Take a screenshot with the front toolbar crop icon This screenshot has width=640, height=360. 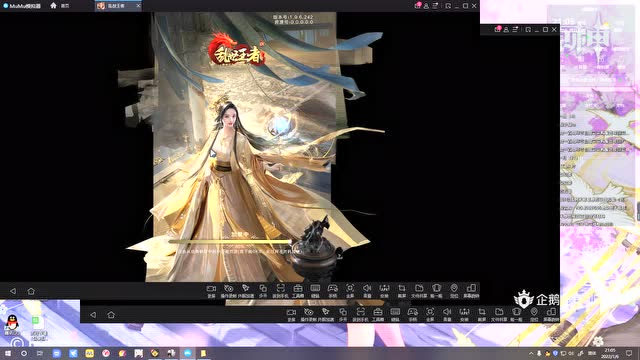coord(402,291)
